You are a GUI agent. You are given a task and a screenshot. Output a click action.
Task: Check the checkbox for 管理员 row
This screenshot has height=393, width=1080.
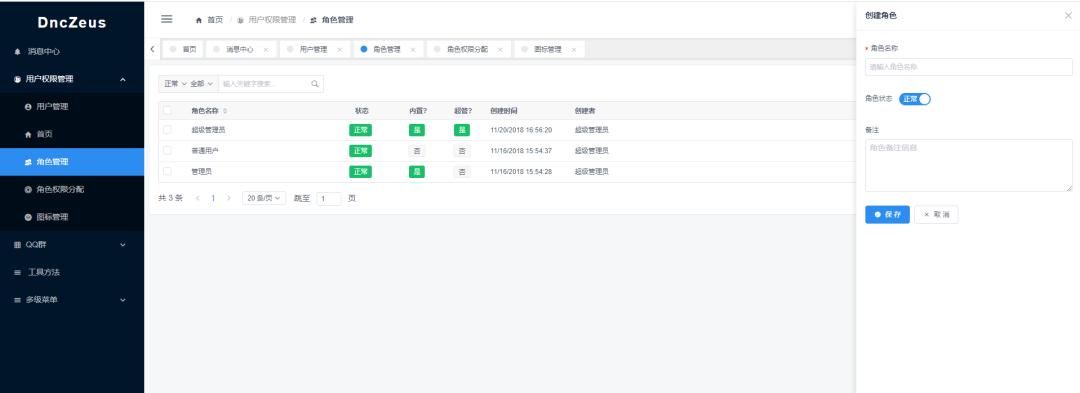[167, 171]
